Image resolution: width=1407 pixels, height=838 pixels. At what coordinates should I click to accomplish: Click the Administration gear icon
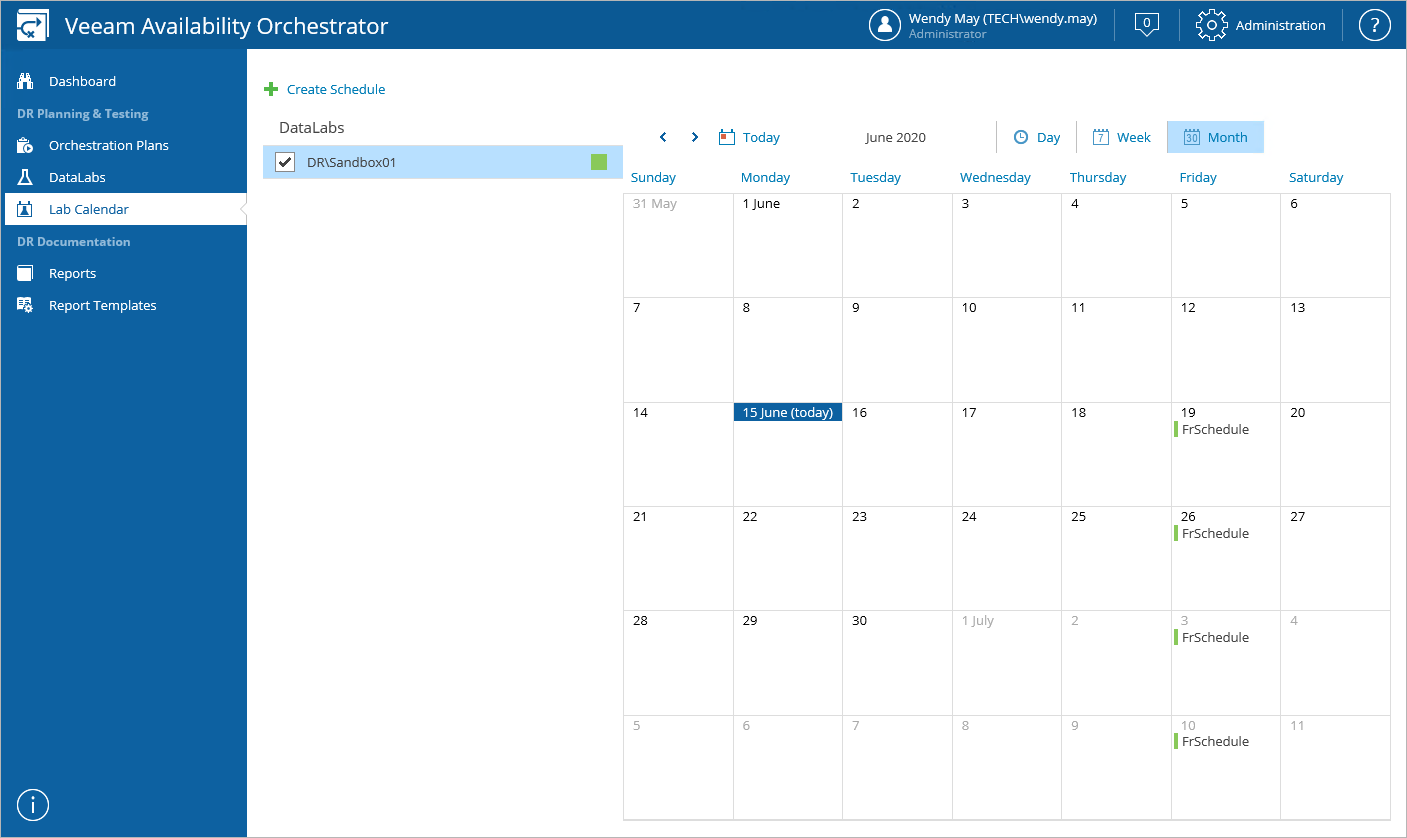coord(1211,26)
